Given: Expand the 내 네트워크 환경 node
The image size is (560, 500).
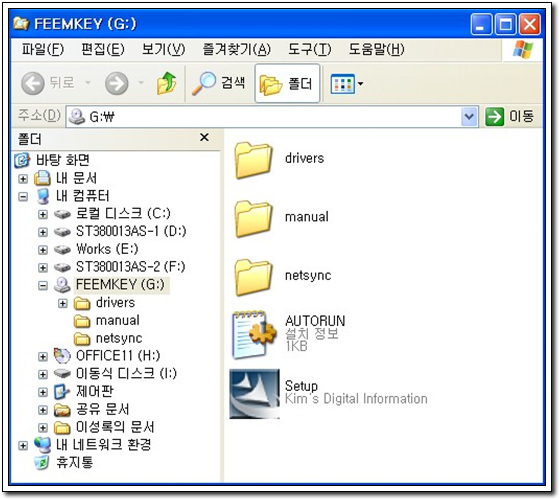Looking at the screenshot, I should click(23, 445).
